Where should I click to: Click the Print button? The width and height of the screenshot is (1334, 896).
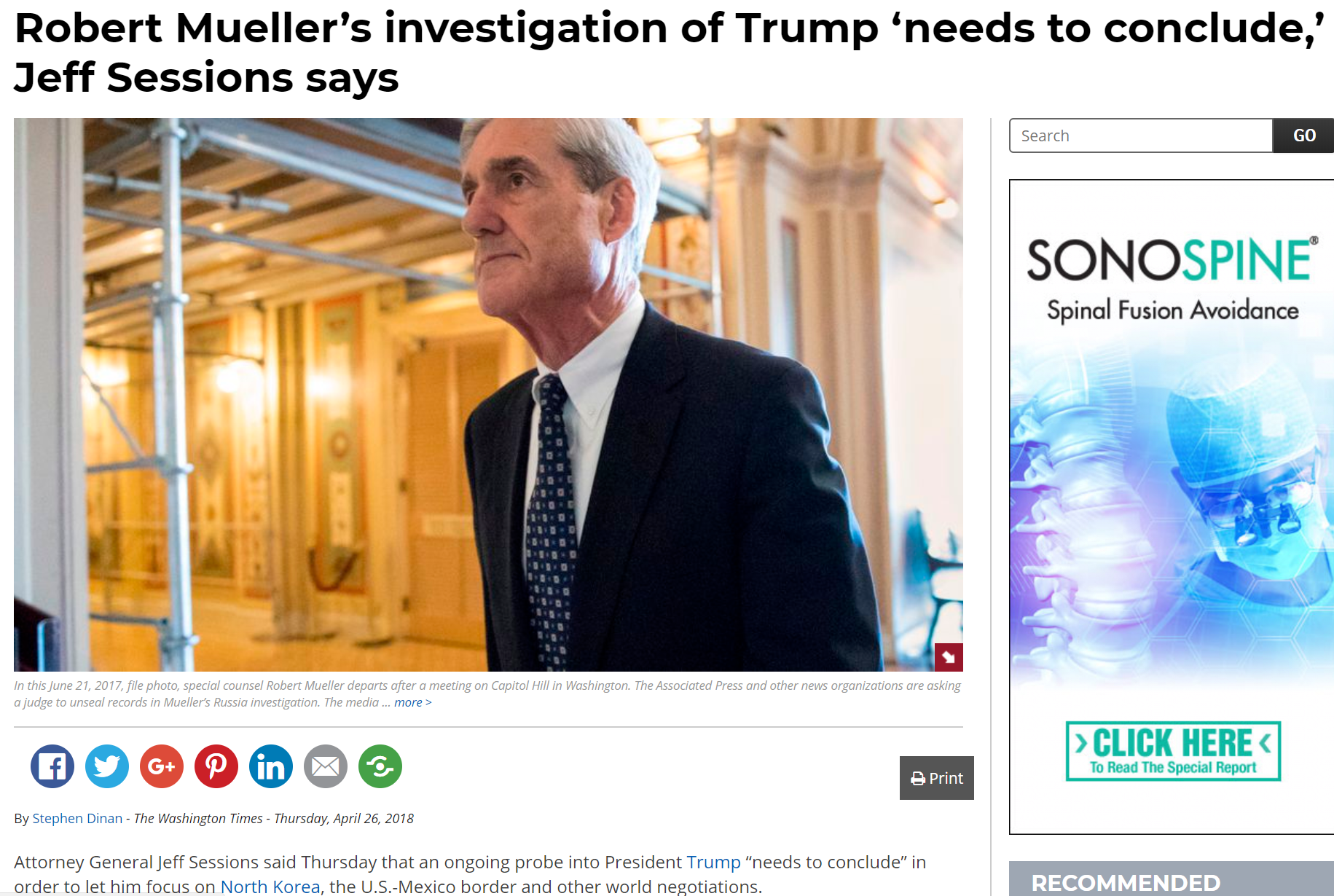click(x=937, y=778)
